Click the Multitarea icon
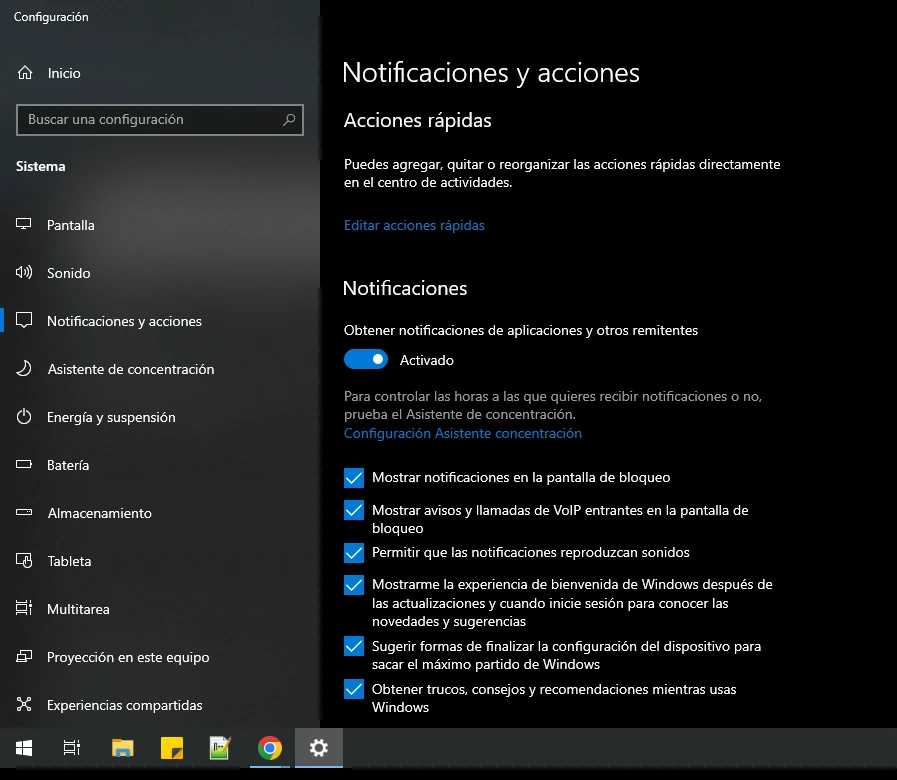897x780 pixels. click(x=23, y=608)
